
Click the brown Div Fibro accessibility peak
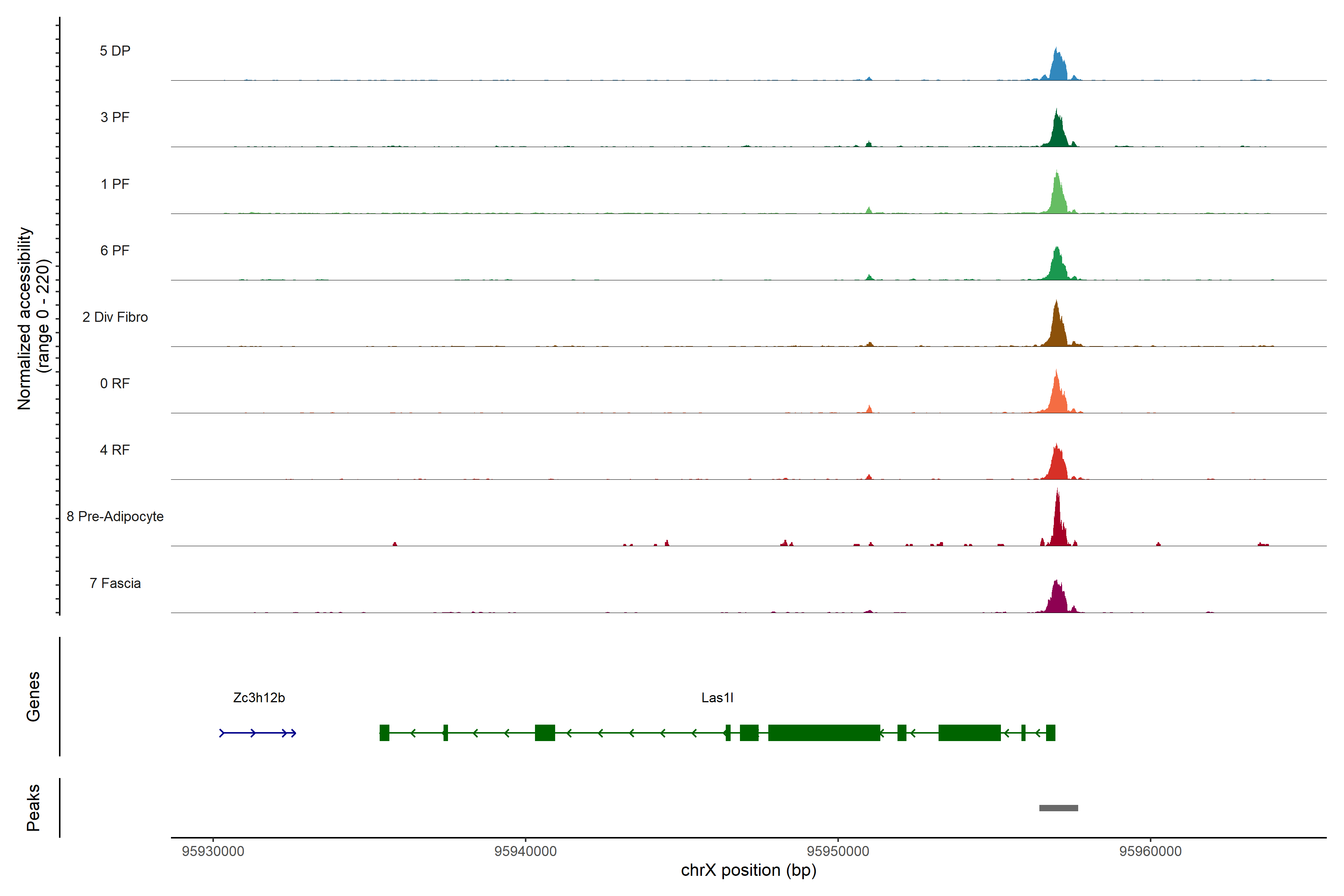point(1058,332)
